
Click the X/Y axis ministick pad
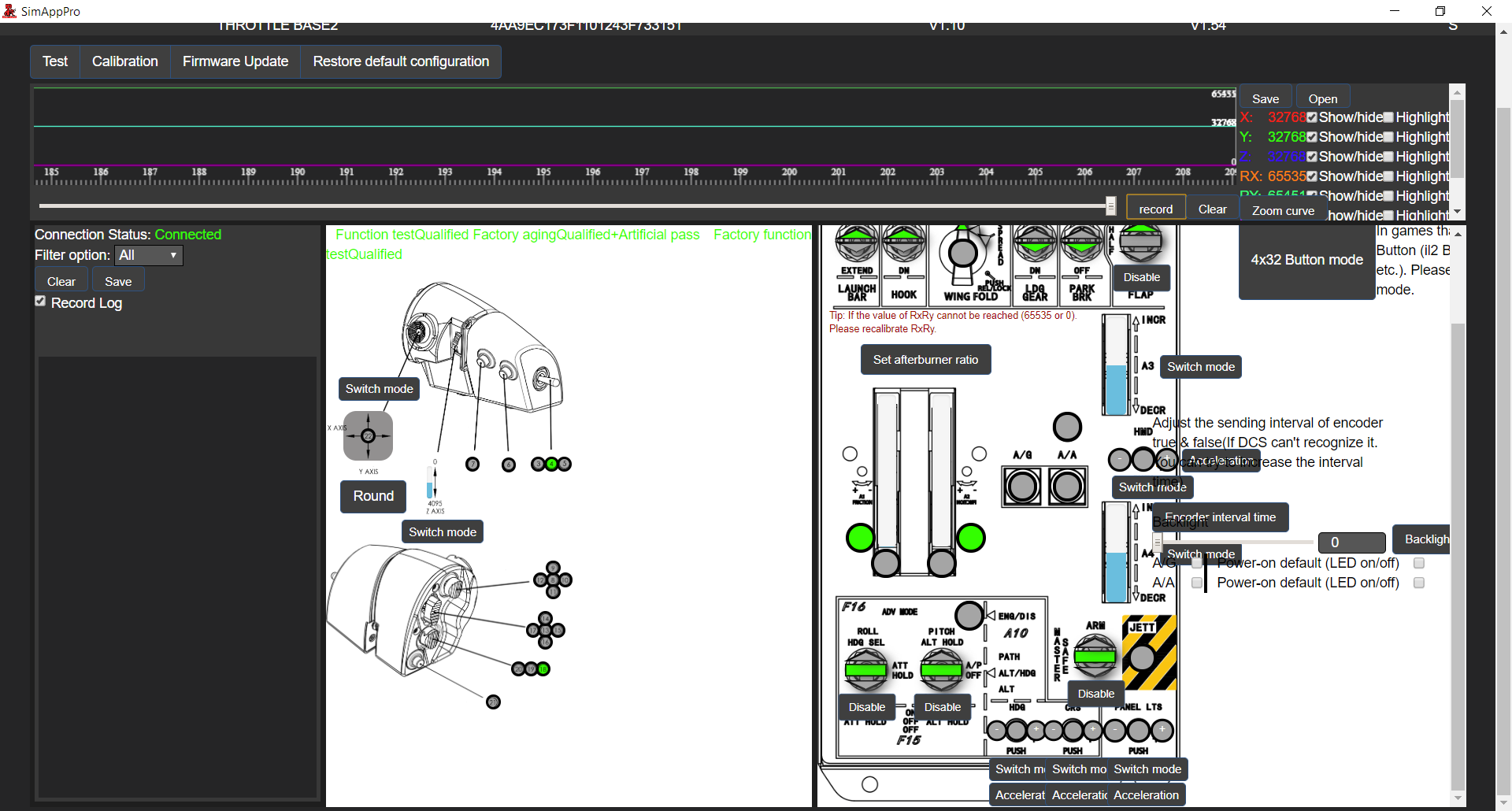368,435
